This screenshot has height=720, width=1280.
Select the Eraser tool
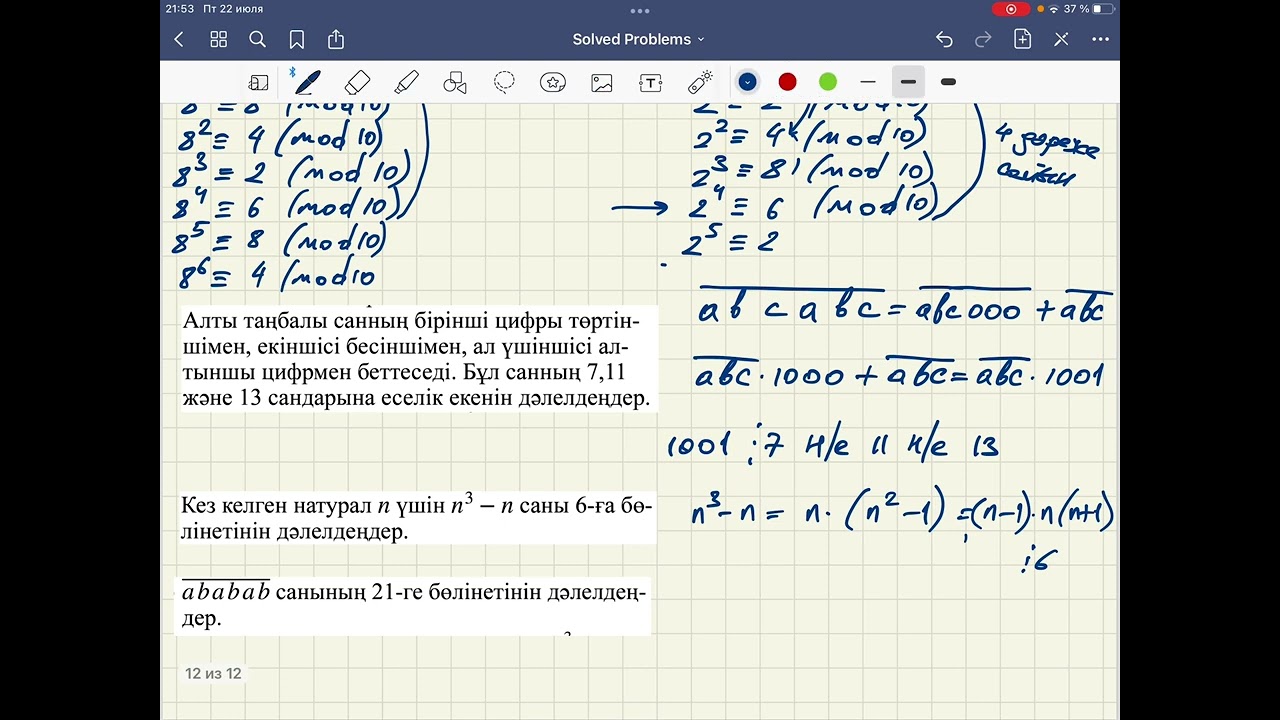pos(357,82)
